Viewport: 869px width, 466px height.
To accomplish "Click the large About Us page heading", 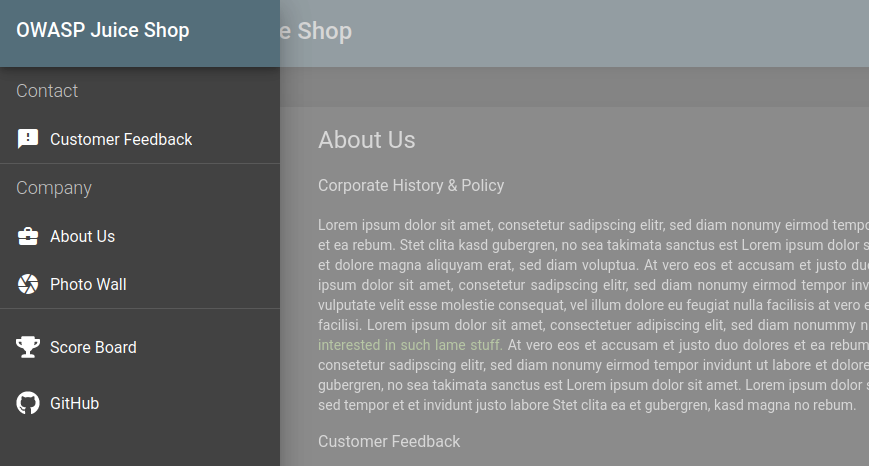I will pos(366,140).
